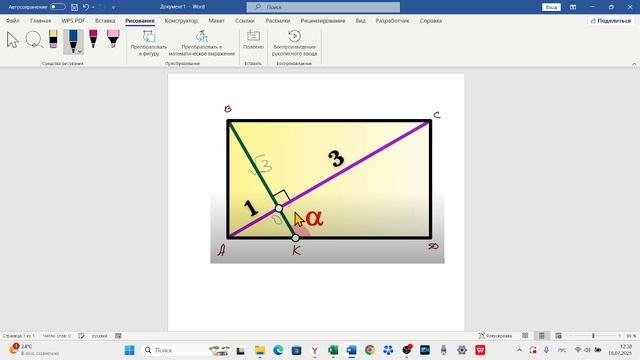The image size is (640, 360).
Task: Select the arrow selection tool in Drawing ribbon
Action: pyautogui.click(x=12, y=40)
